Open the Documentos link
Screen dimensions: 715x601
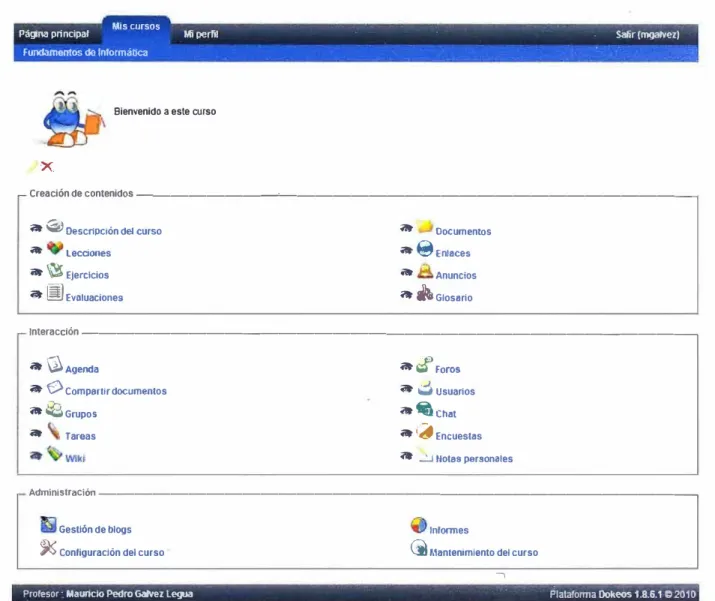click(x=463, y=232)
